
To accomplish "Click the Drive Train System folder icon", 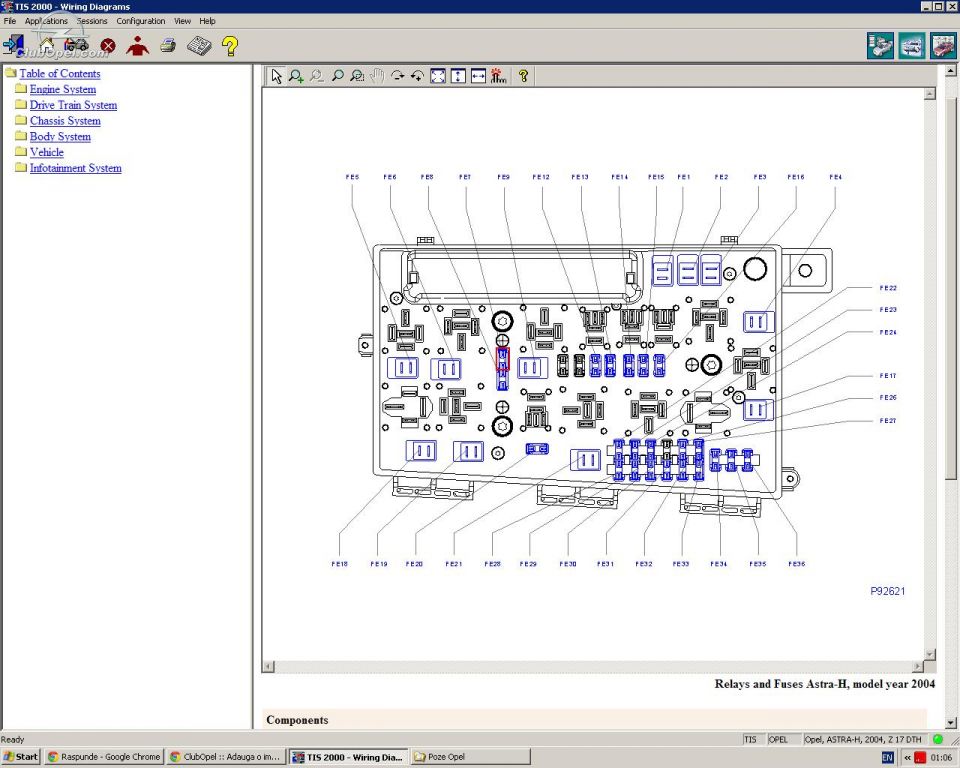I will pyautogui.click(x=21, y=104).
